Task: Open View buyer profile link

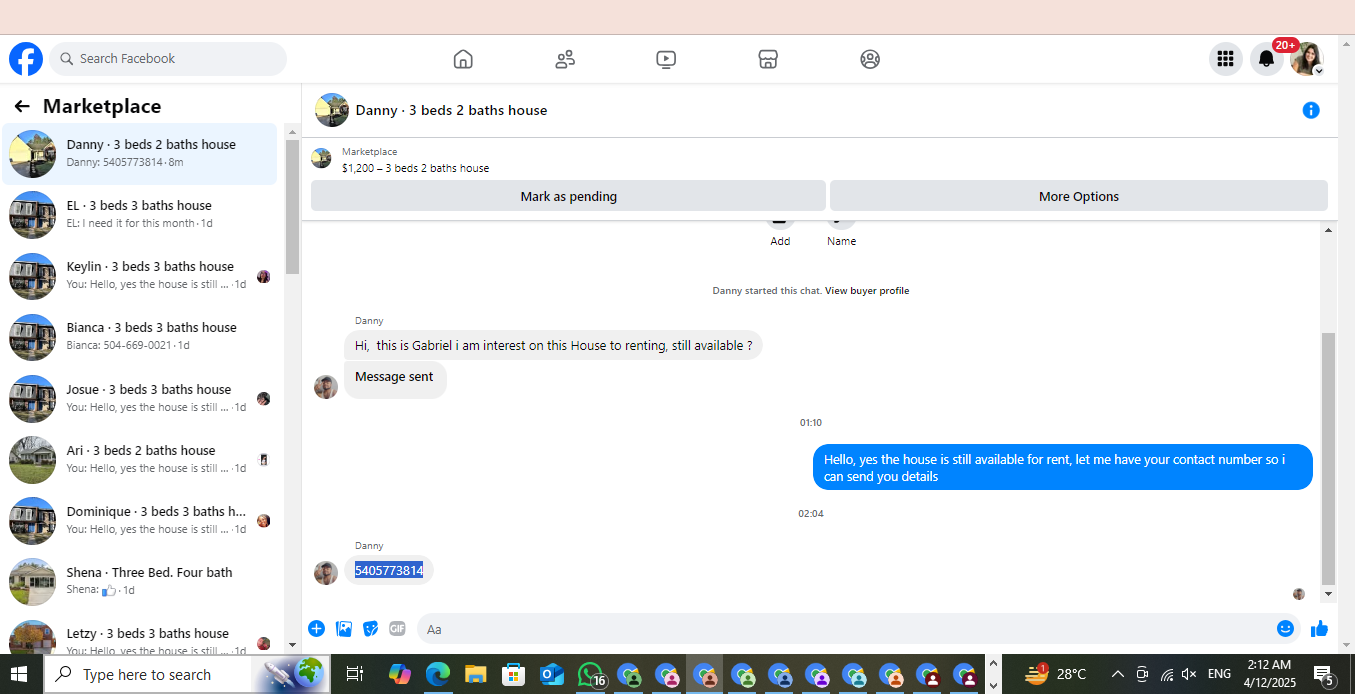Action: [867, 291]
